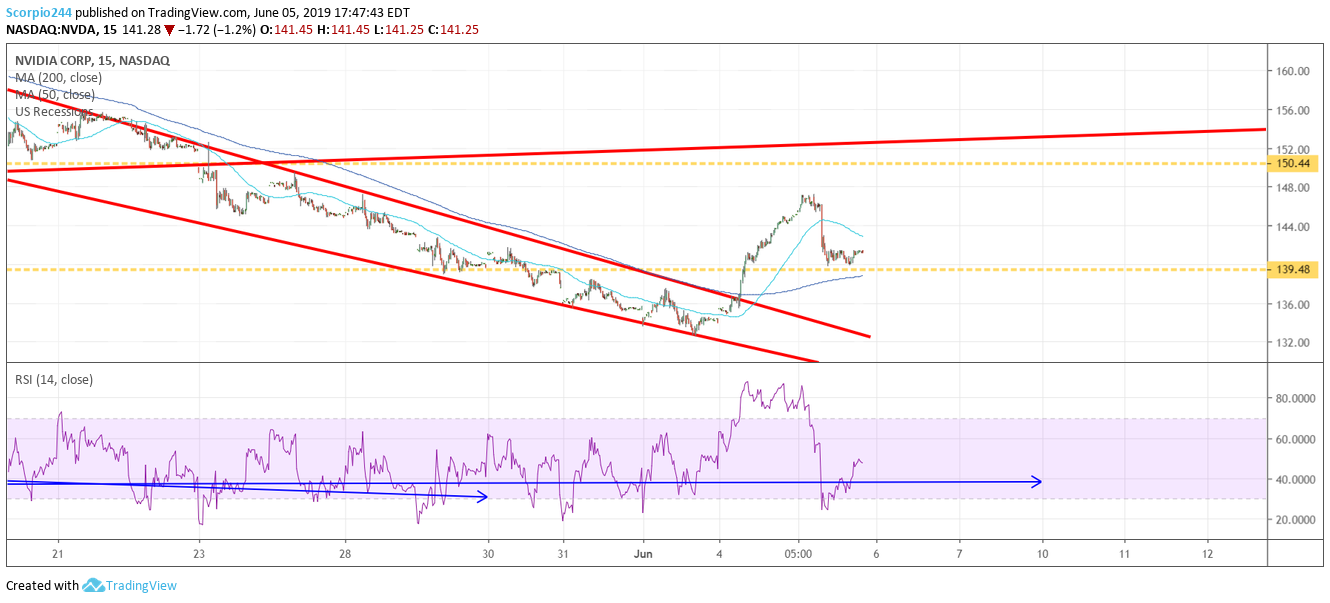Click the short blue arrow's arrowhead near 30

click(x=482, y=496)
